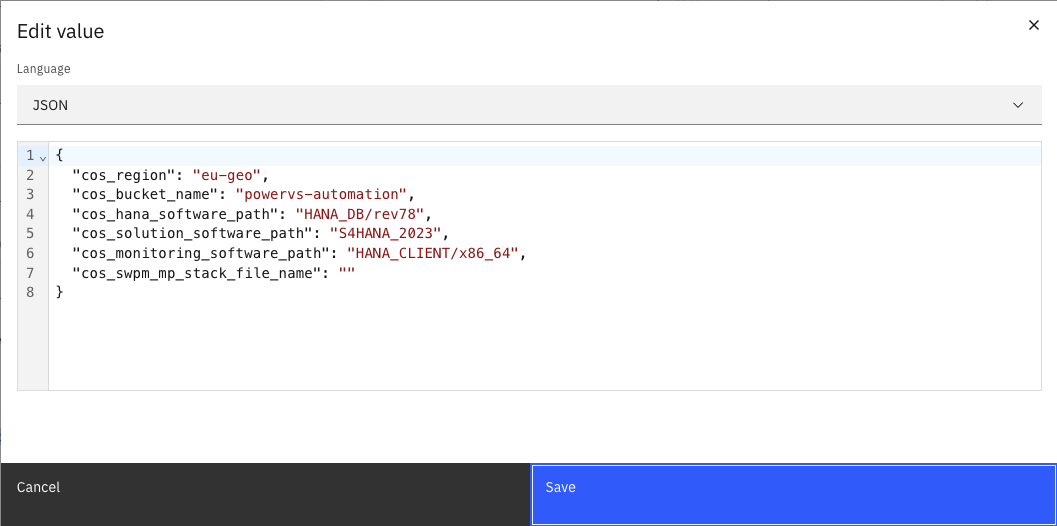Click the "cos_swpm_mp_stack_file_name" key
1057x526 pixels.
[x=196, y=272]
